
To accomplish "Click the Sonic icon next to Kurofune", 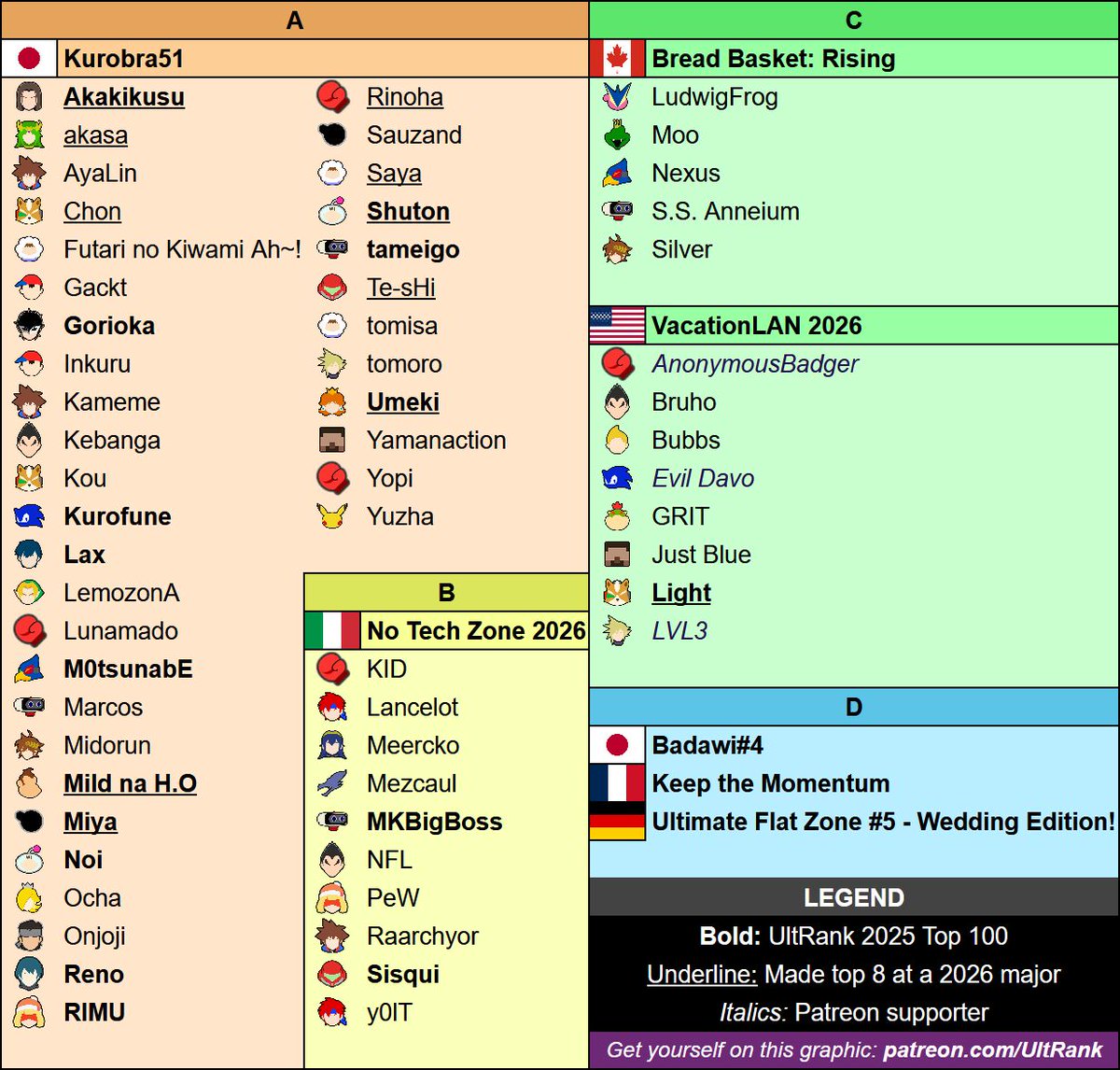I will pyautogui.click(x=29, y=516).
